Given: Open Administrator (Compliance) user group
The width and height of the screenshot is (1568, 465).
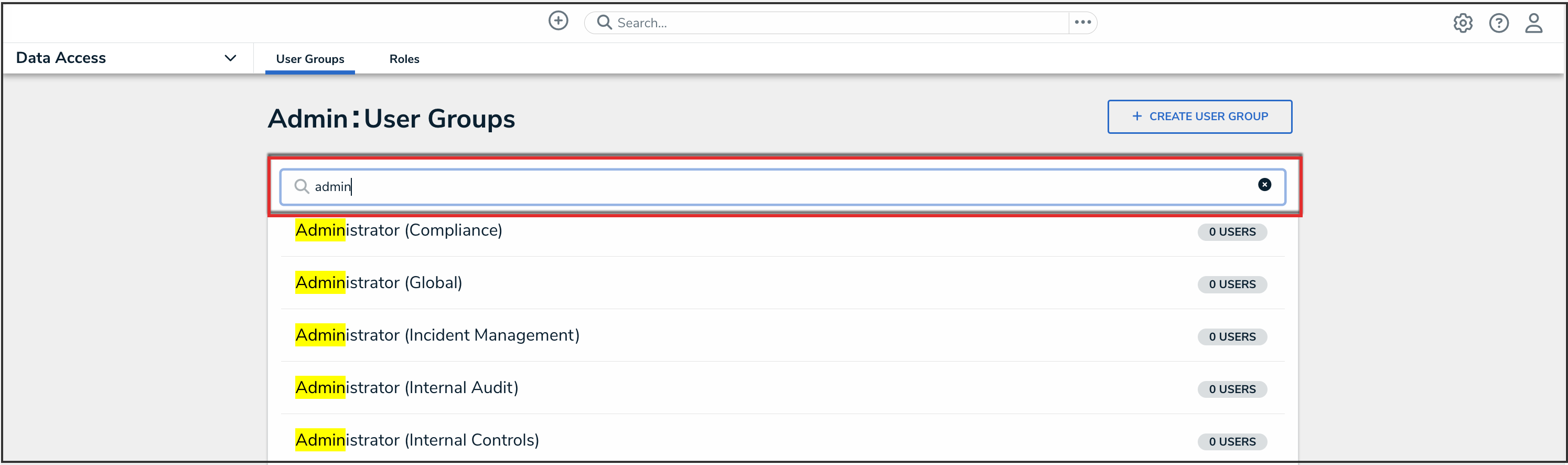Looking at the screenshot, I should click(399, 230).
